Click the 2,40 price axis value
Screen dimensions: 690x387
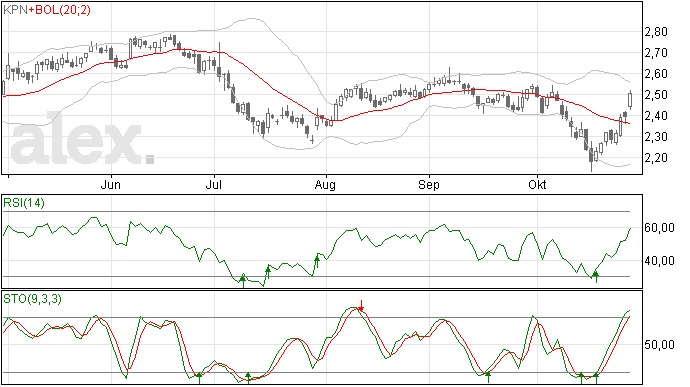[x=656, y=116]
